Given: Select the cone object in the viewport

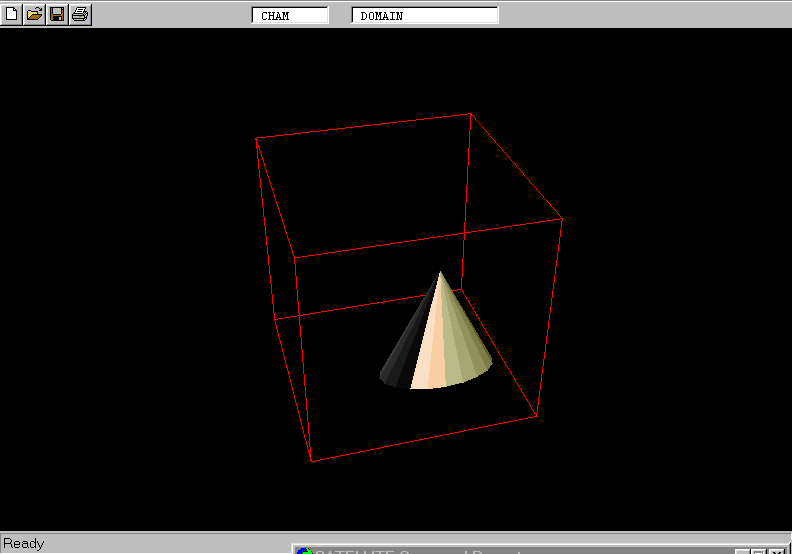Looking at the screenshot, I should click(437, 345).
